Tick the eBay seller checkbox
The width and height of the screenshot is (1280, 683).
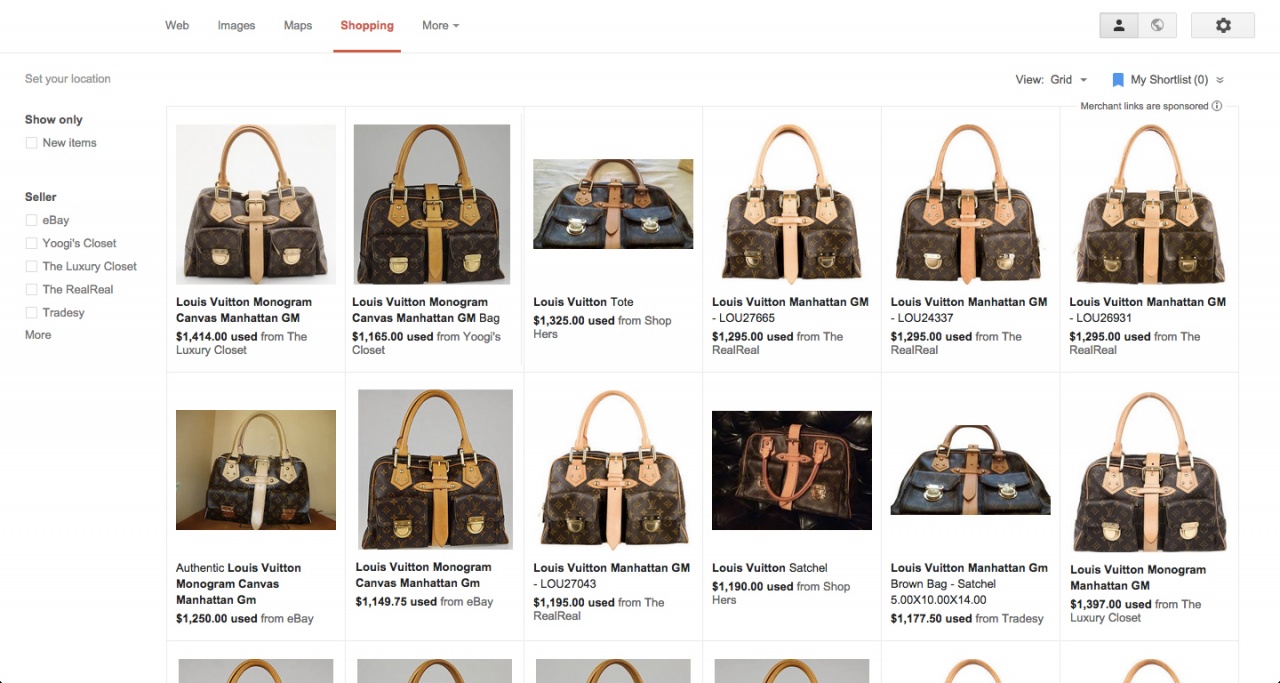(32, 220)
